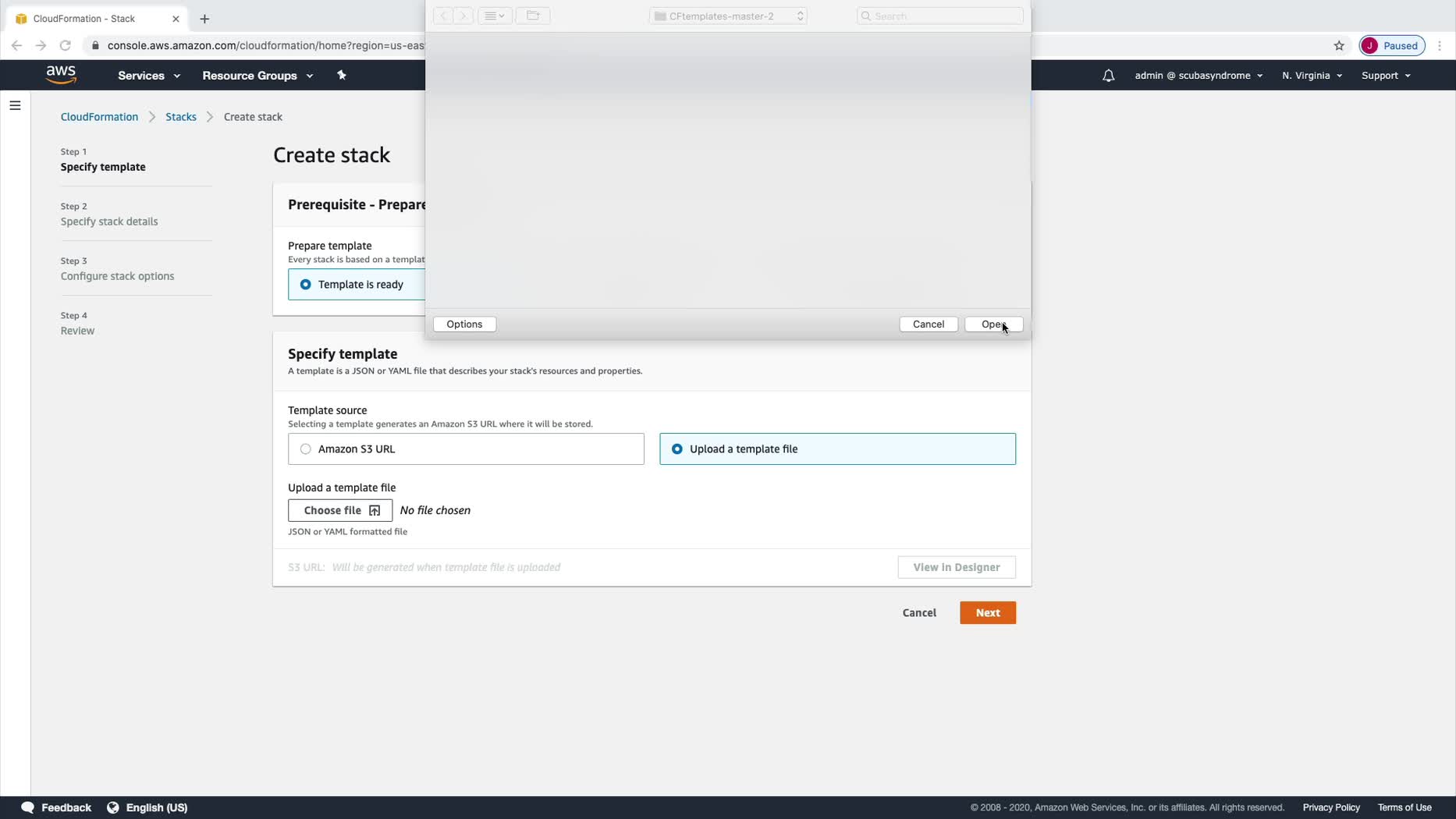Open the Terms of Use link

point(1405,808)
